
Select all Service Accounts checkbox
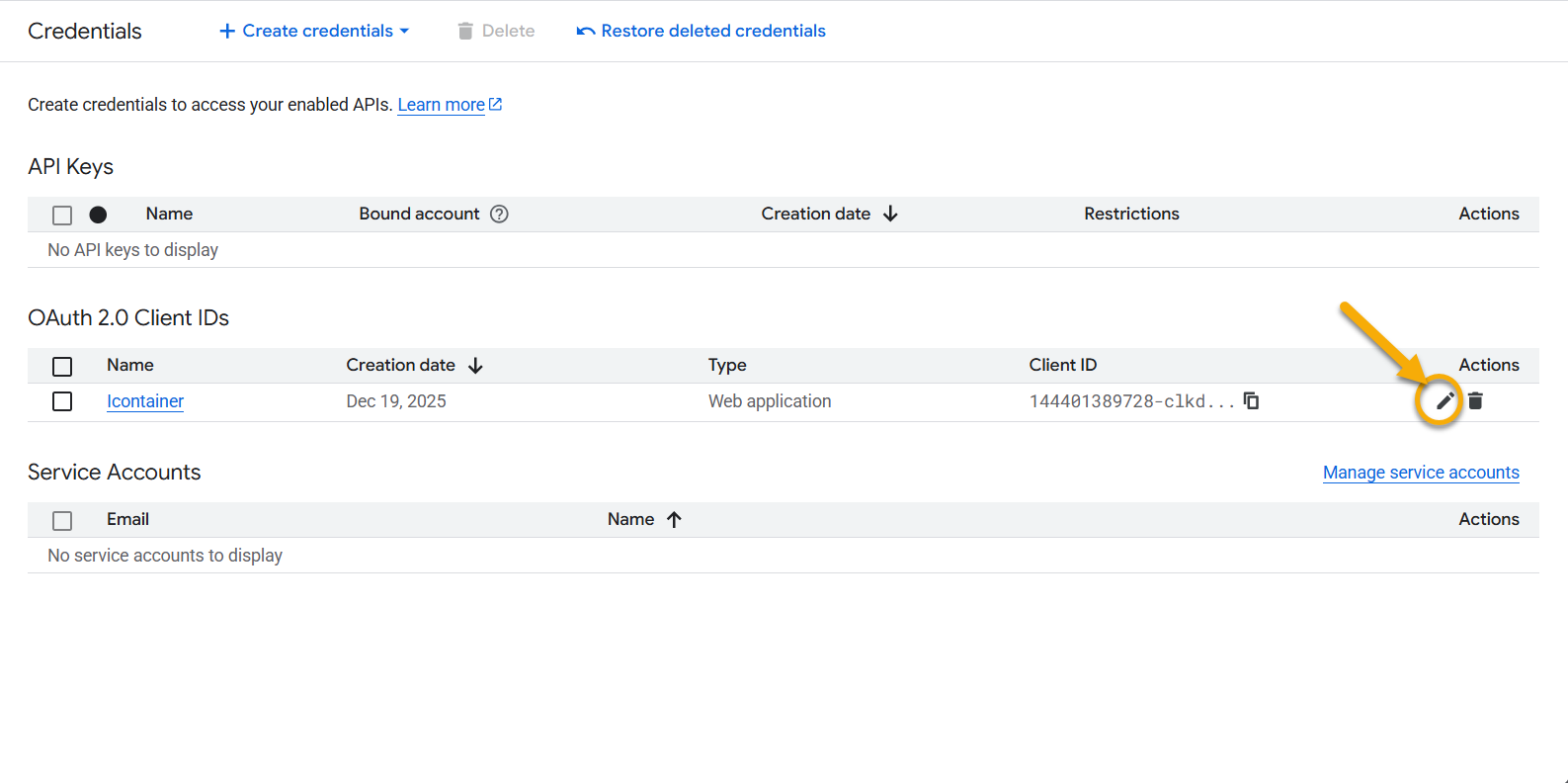click(x=62, y=520)
